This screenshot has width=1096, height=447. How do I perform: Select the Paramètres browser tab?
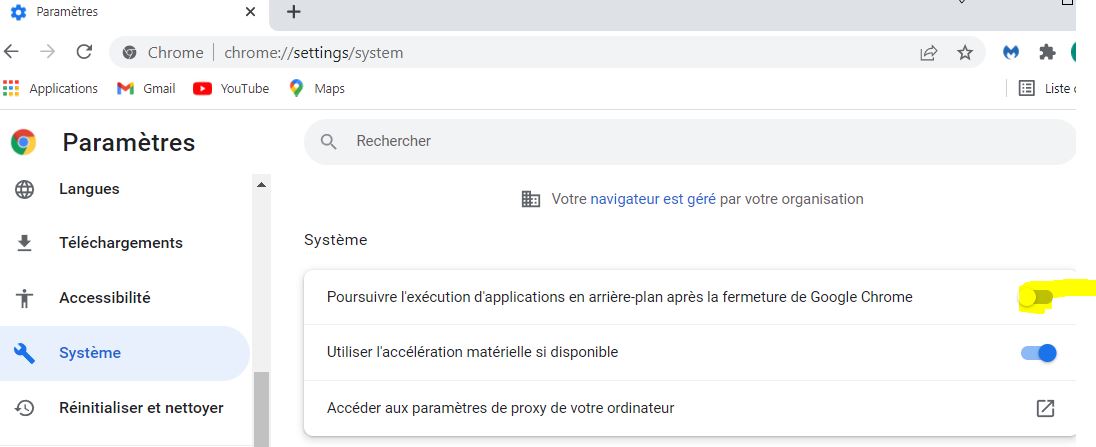134,12
